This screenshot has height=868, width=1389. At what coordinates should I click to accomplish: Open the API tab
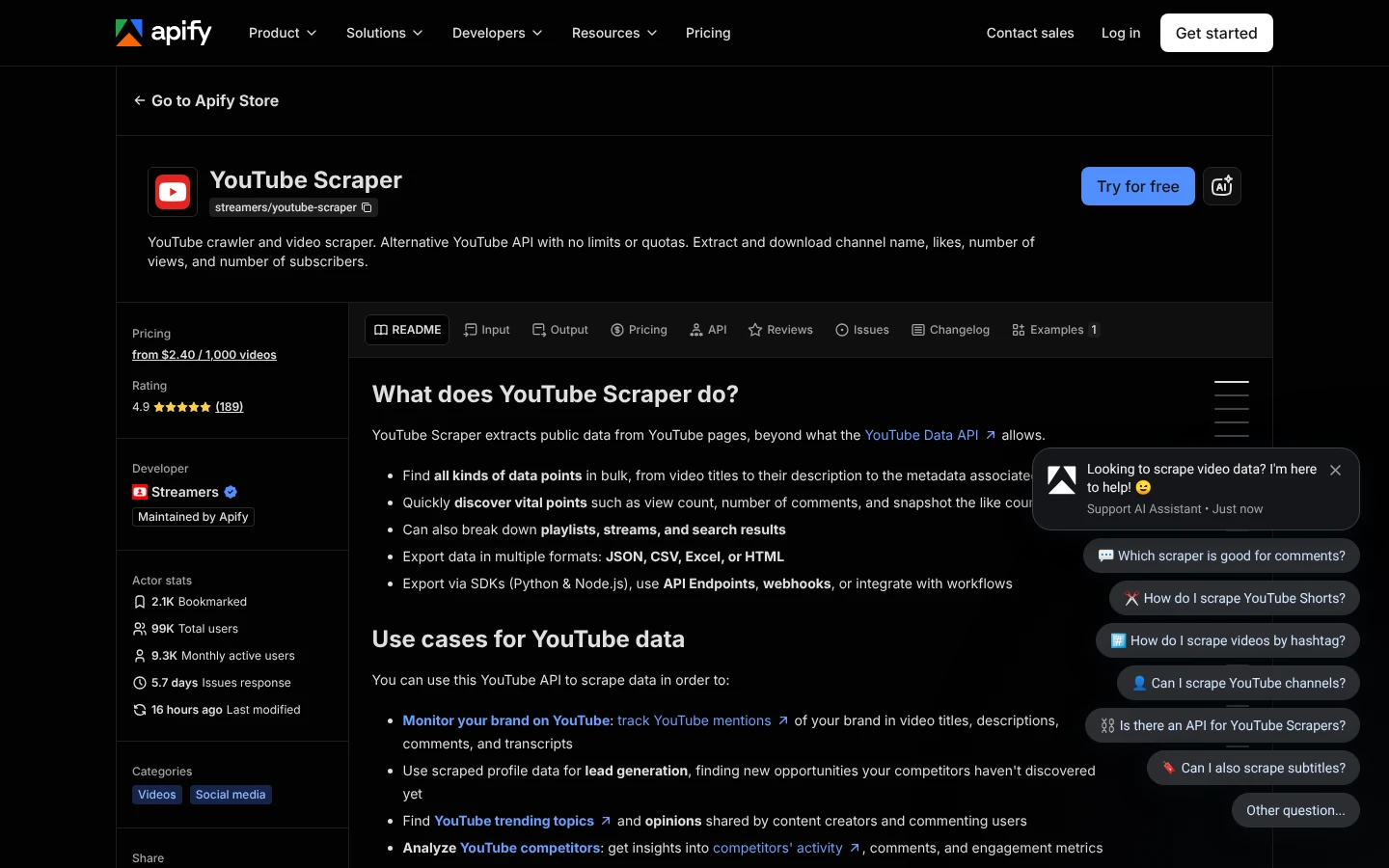click(x=709, y=330)
